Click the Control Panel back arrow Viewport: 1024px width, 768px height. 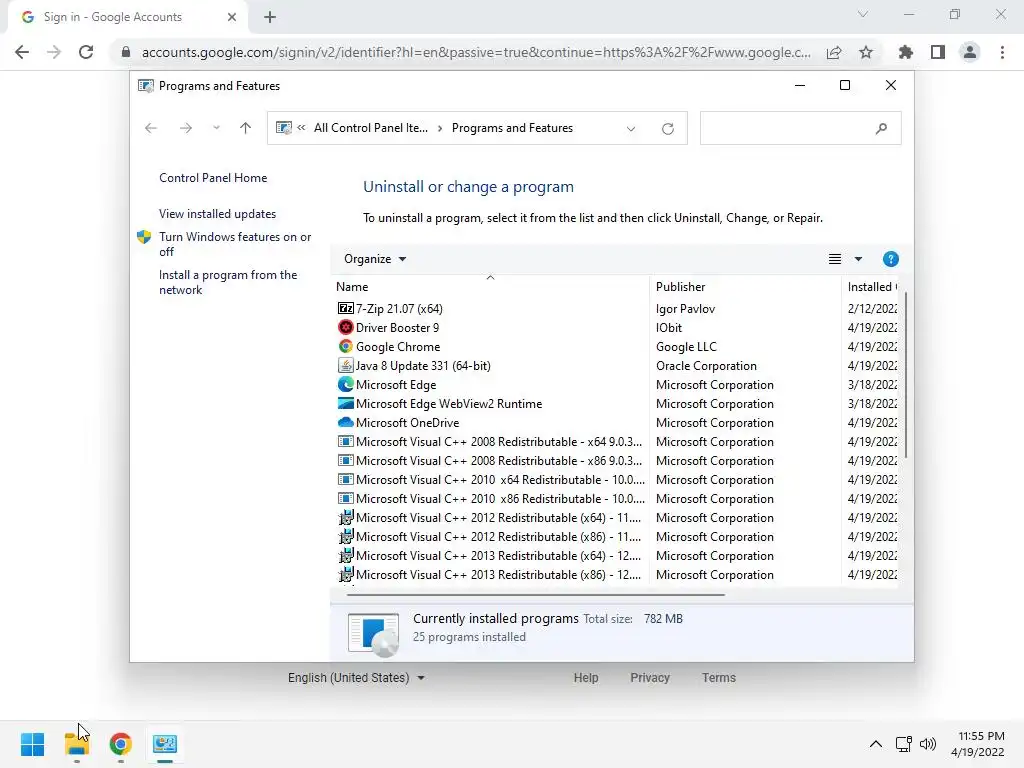[x=151, y=128]
